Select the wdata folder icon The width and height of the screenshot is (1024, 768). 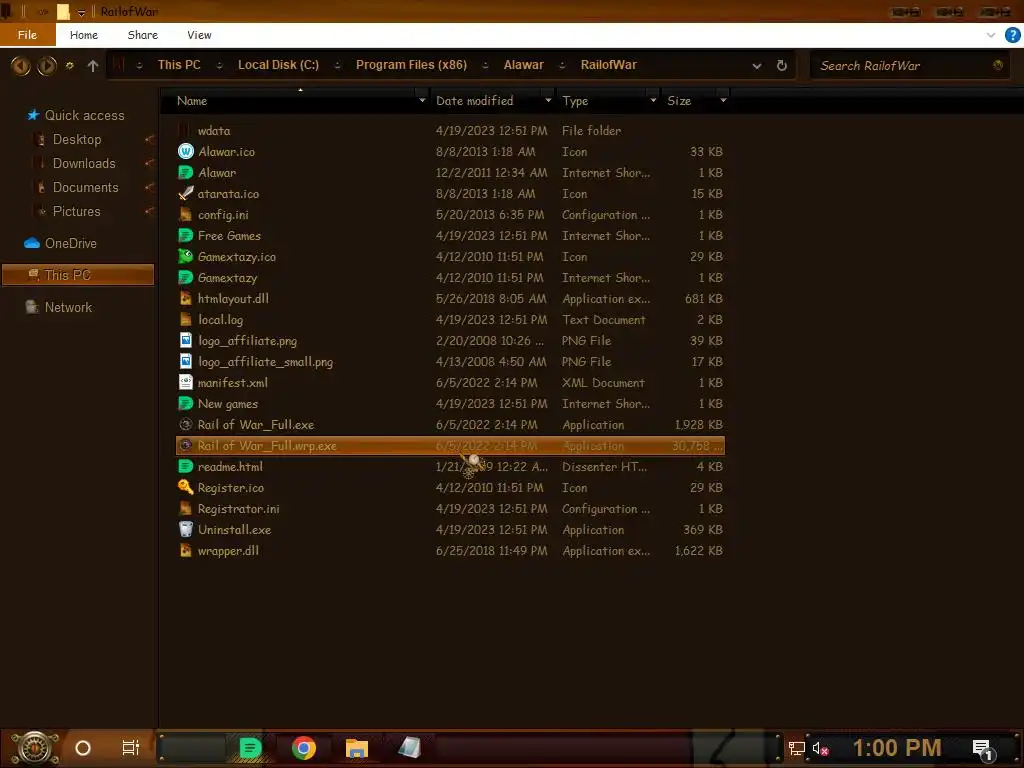point(185,131)
